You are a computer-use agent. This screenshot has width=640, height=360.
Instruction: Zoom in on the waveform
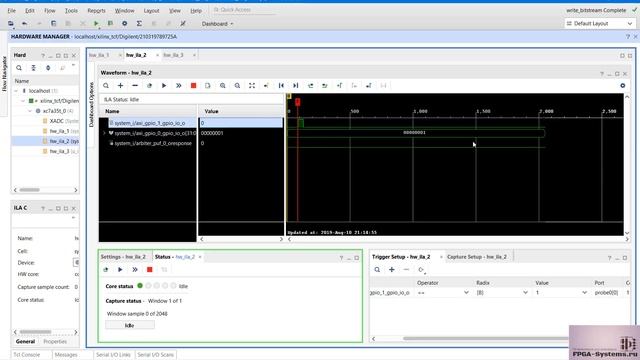(222, 86)
